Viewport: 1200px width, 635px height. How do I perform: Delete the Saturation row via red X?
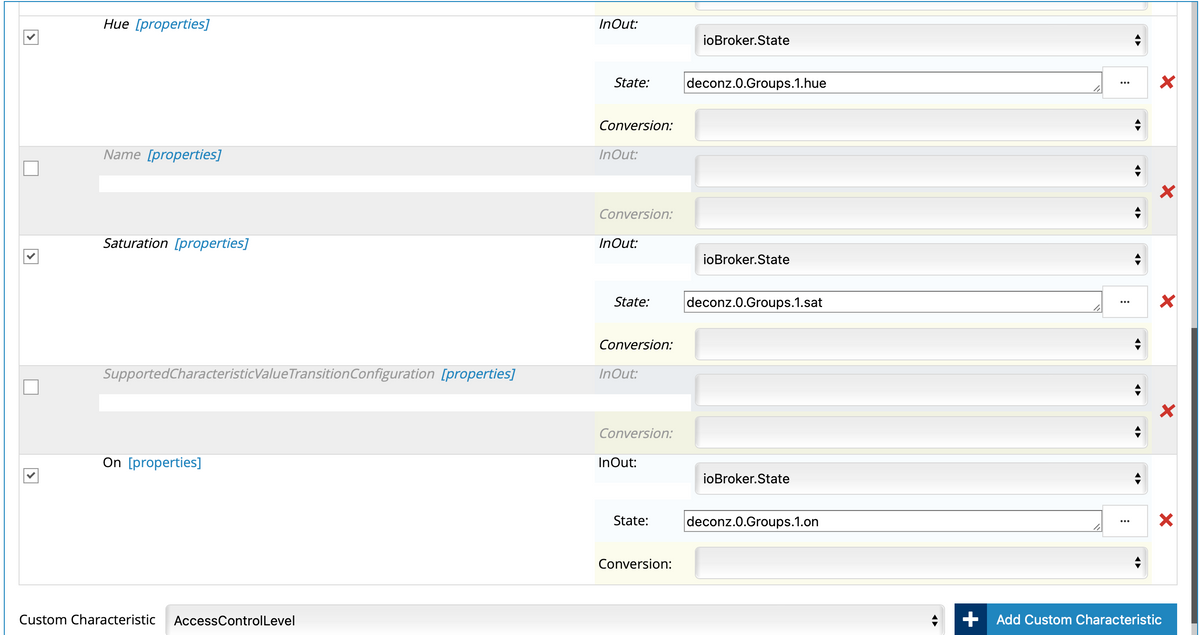(x=1166, y=301)
